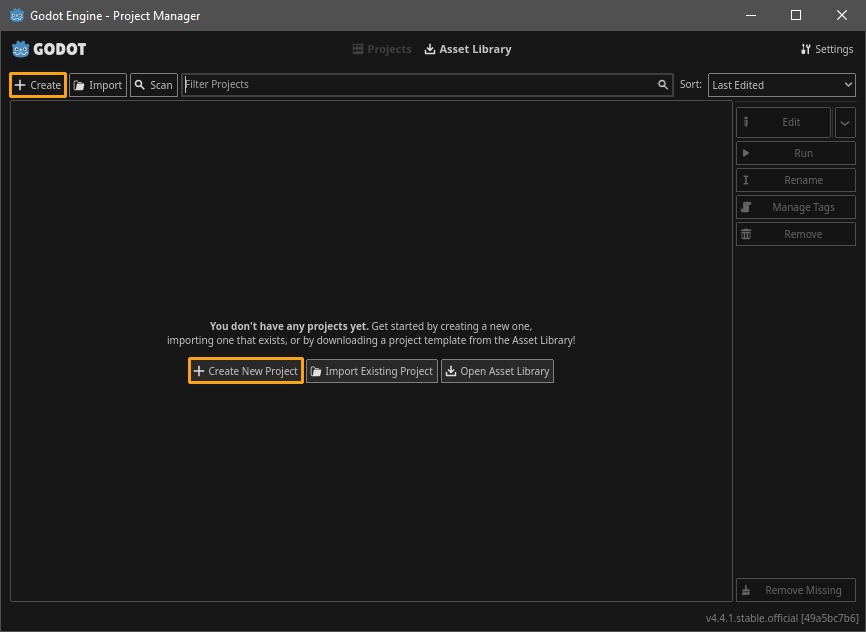Click Open Asset Library button
Image resolution: width=866 pixels, height=632 pixels.
pyautogui.click(x=497, y=371)
